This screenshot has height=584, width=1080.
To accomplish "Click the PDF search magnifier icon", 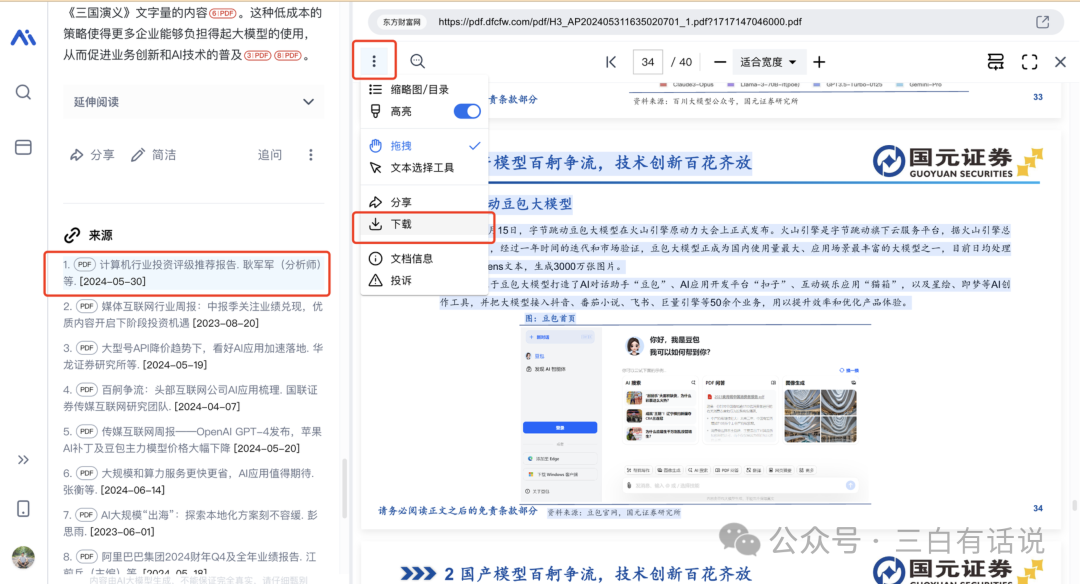I will [x=417, y=61].
